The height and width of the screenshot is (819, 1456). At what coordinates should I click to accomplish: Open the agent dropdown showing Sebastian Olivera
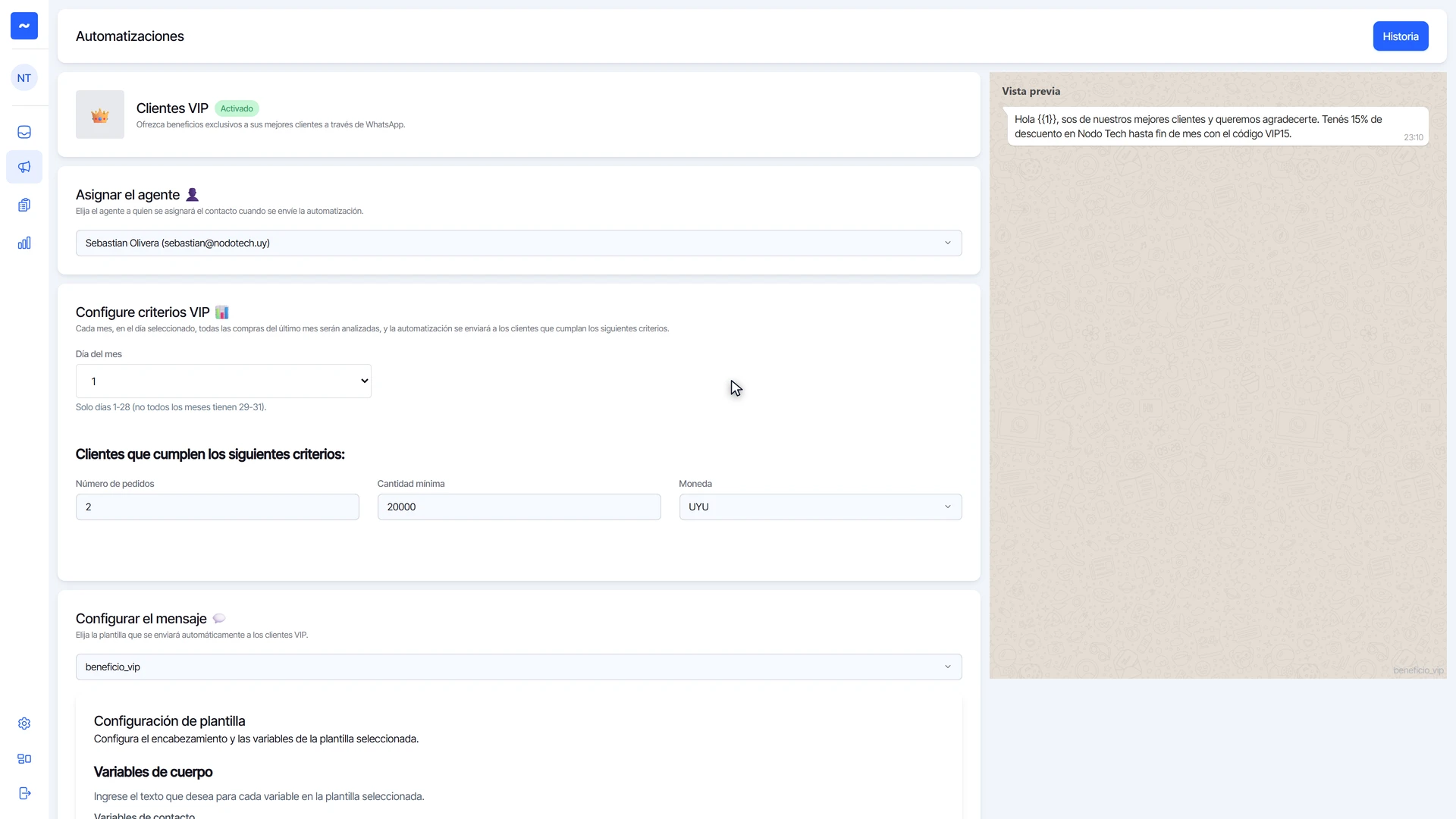[x=519, y=243]
